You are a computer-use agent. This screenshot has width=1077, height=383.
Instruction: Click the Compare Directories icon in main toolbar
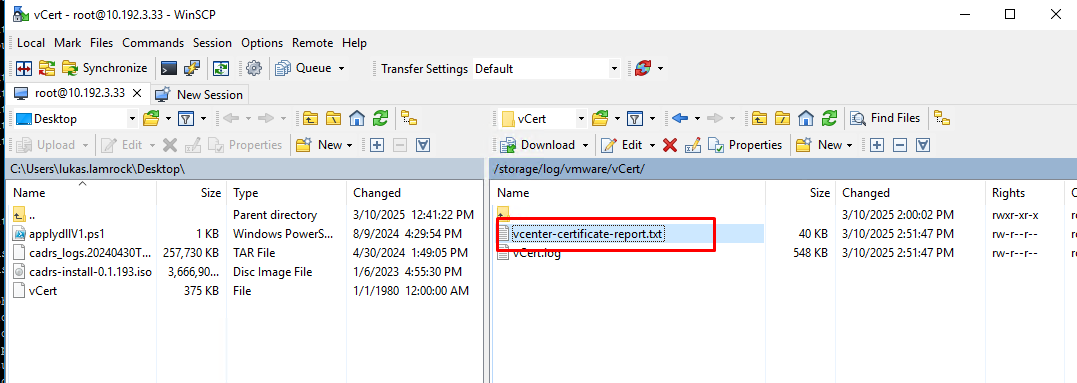click(25, 68)
